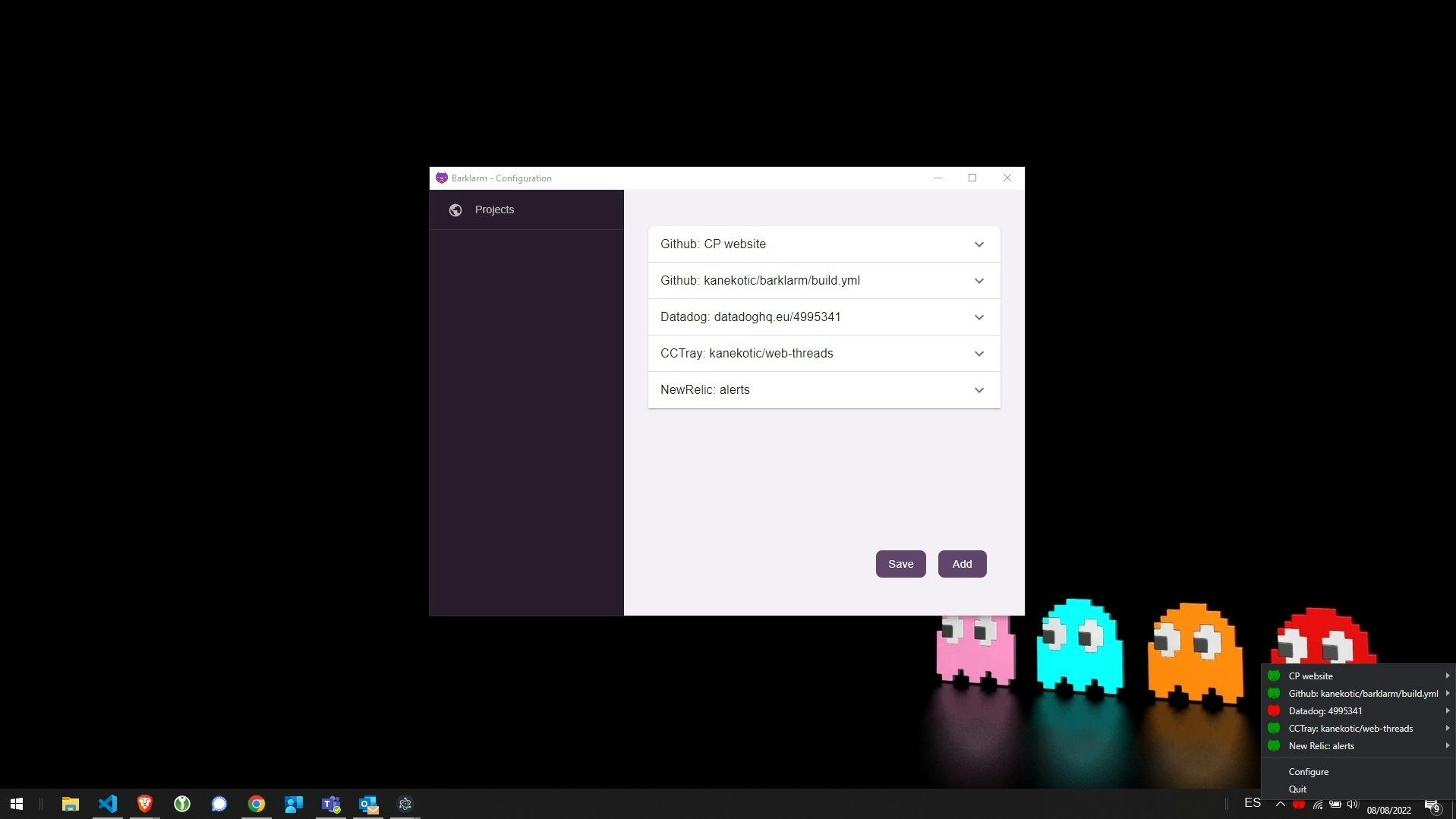Open CCTray: kanekotic/web-threads tray menu entry
Image resolution: width=1456 pixels, height=819 pixels.
(x=1358, y=728)
